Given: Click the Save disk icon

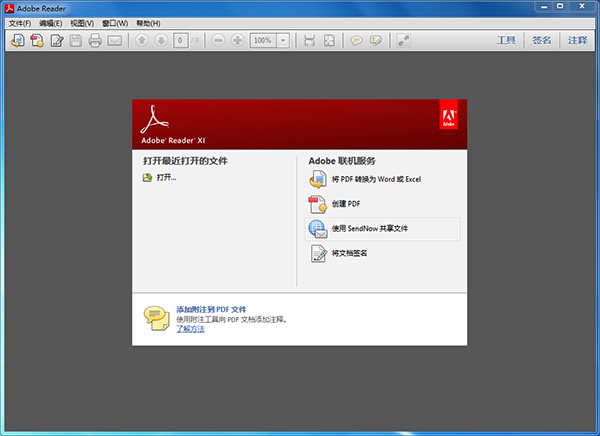Looking at the screenshot, I should pyautogui.click(x=76, y=41).
